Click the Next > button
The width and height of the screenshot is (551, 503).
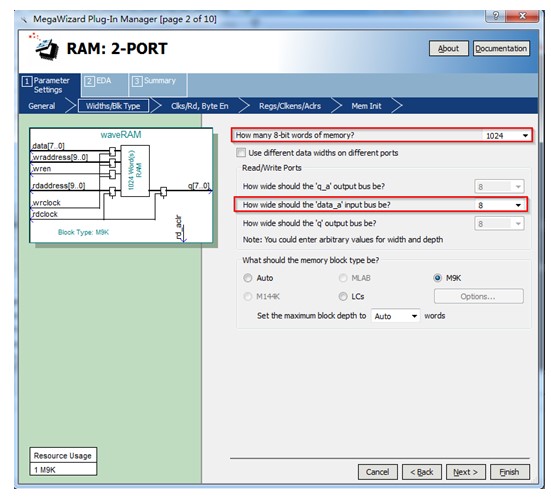(466, 472)
